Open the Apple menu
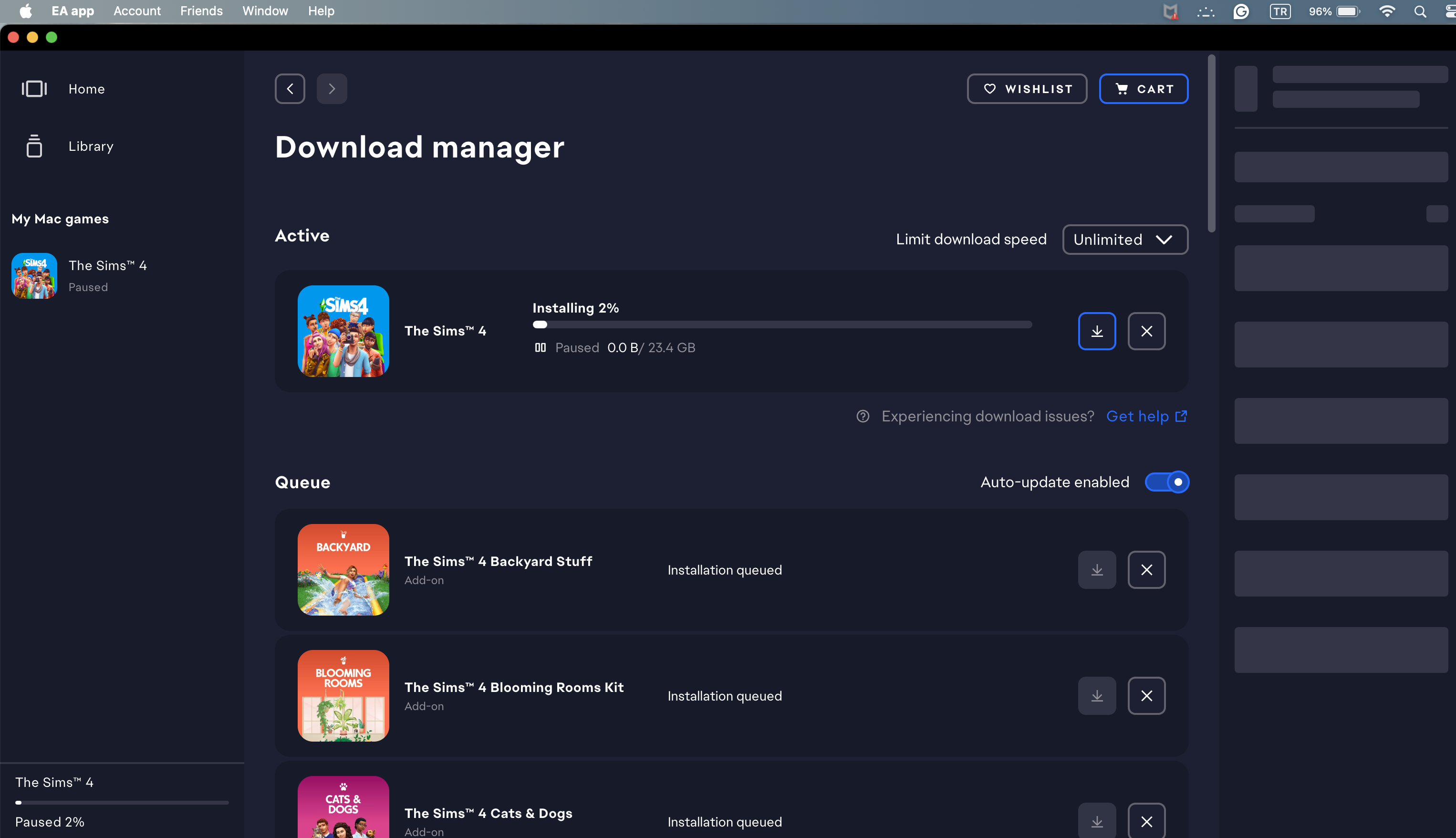The width and height of the screenshot is (1456, 838). tap(25, 11)
